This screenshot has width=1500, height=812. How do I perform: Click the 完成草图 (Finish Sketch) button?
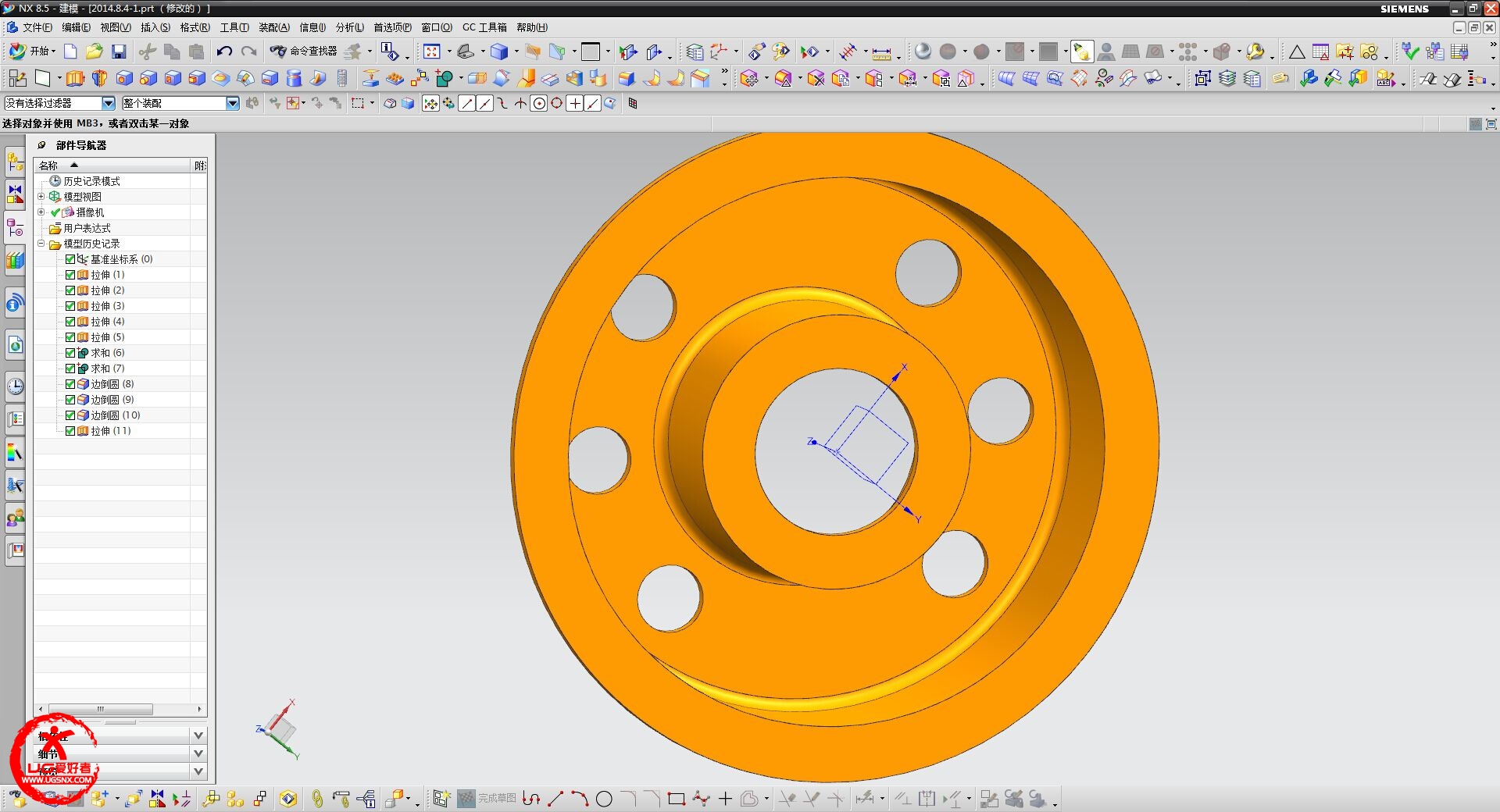tap(487, 799)
